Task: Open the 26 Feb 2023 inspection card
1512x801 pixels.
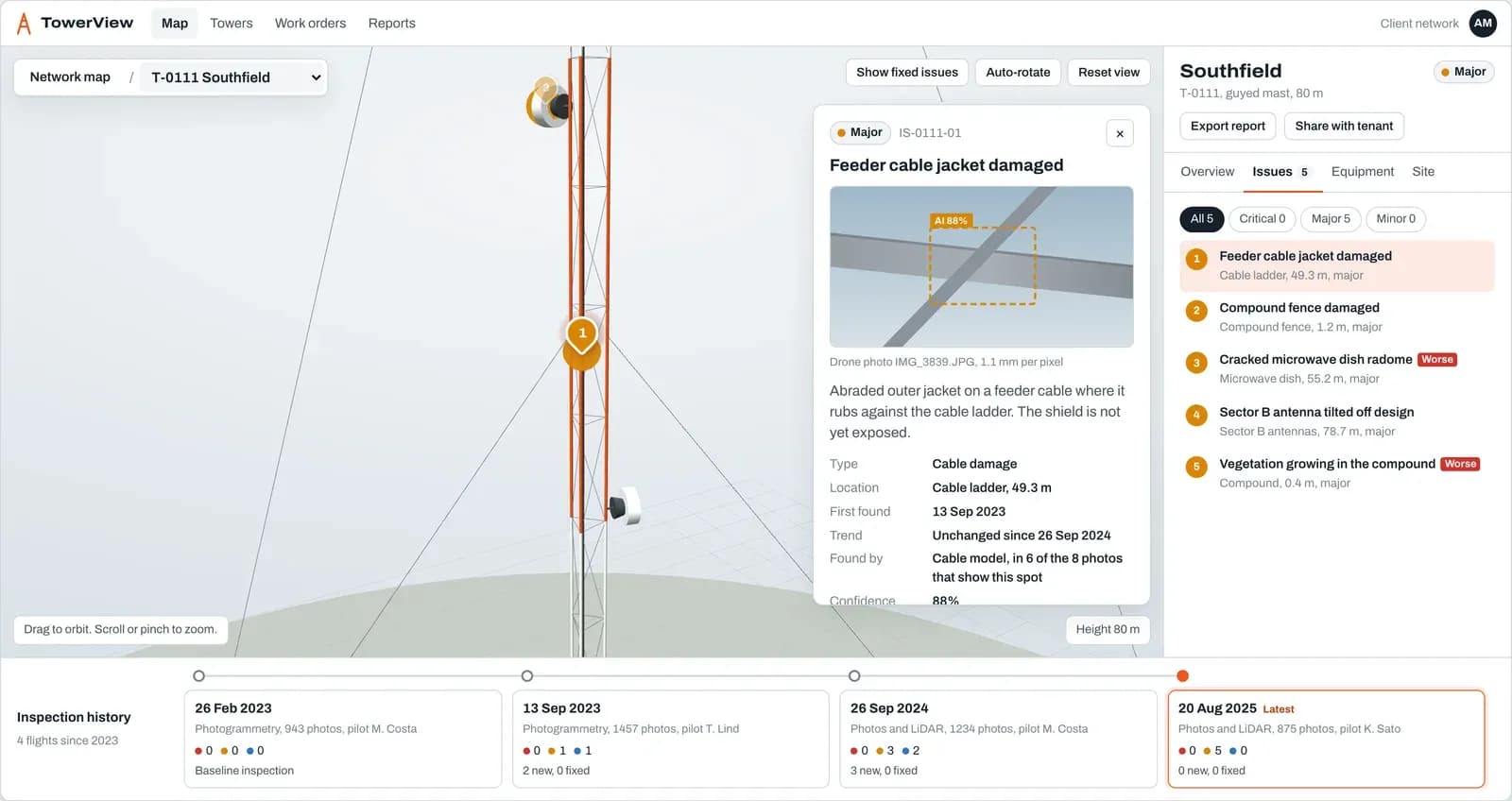Action: (342, 739)
